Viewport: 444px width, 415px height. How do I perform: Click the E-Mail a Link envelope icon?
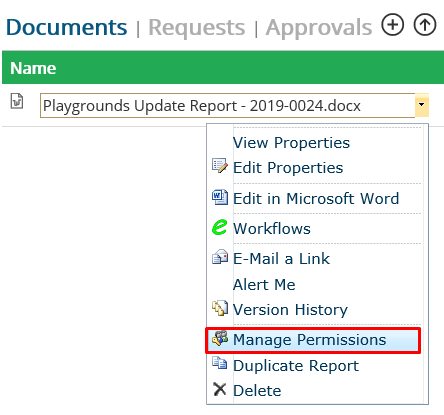coord(220,257)
